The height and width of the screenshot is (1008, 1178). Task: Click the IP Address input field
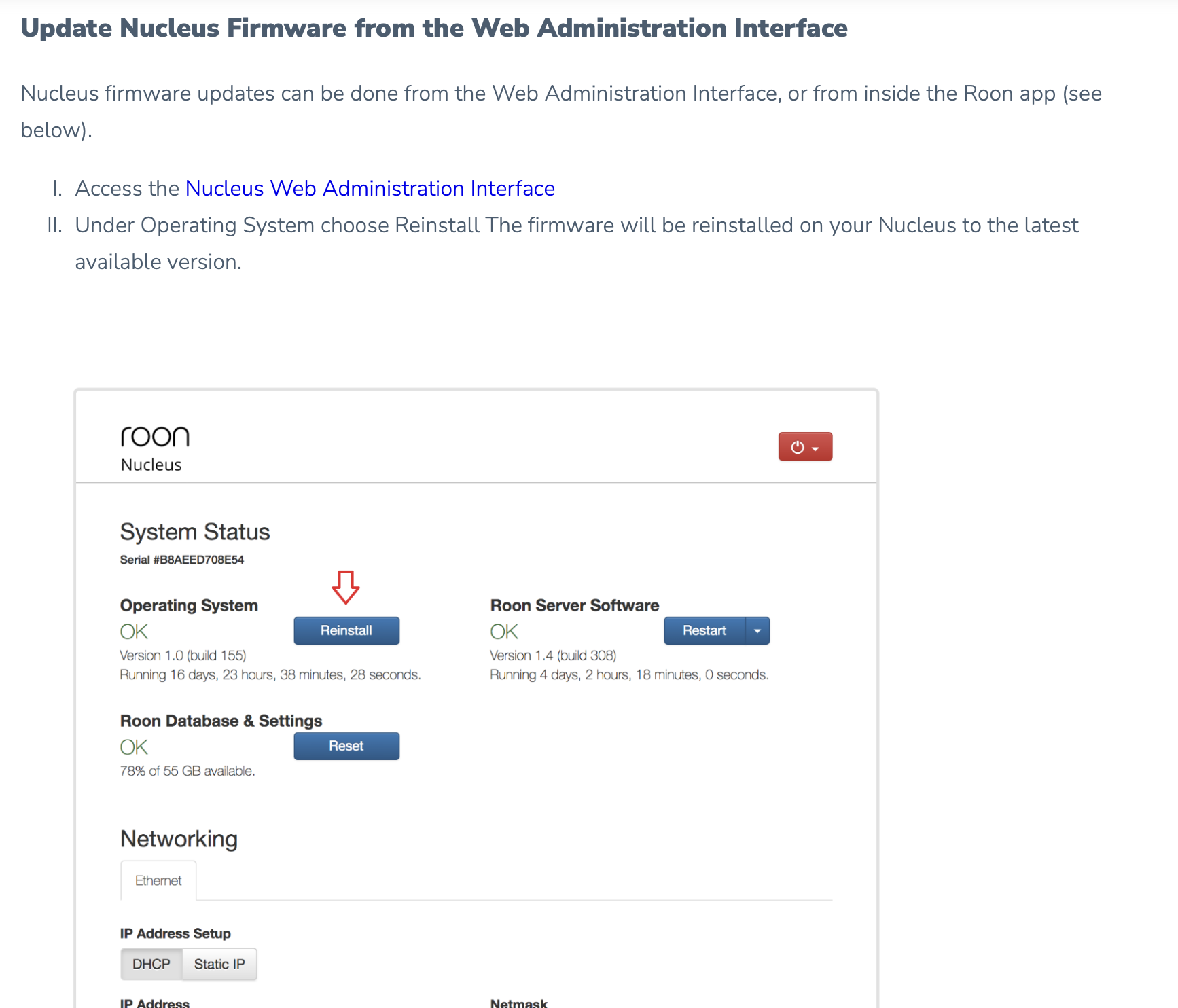point(155,1004)
